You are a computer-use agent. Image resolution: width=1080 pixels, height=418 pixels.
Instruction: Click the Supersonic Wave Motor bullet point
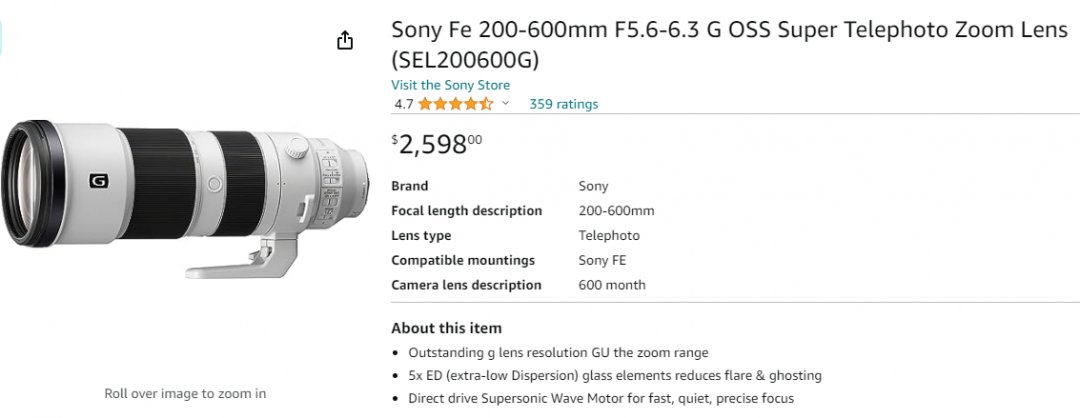click(x=601, y=398)
